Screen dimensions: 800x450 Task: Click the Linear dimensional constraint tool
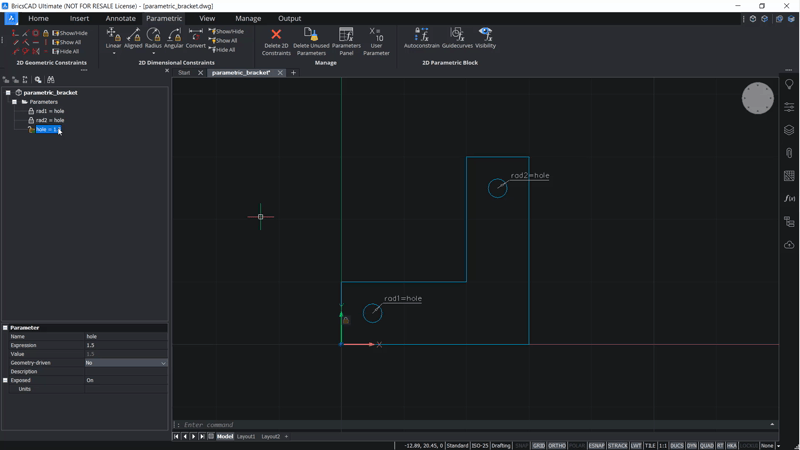(113, 38)
